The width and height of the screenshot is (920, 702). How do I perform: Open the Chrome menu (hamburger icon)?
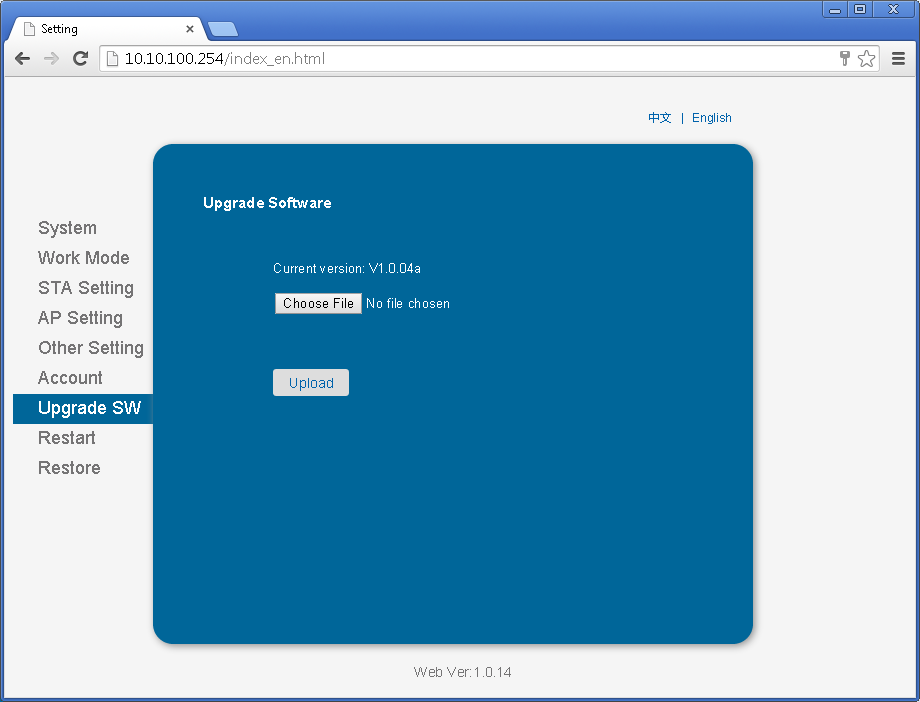(x=898, y=59)
